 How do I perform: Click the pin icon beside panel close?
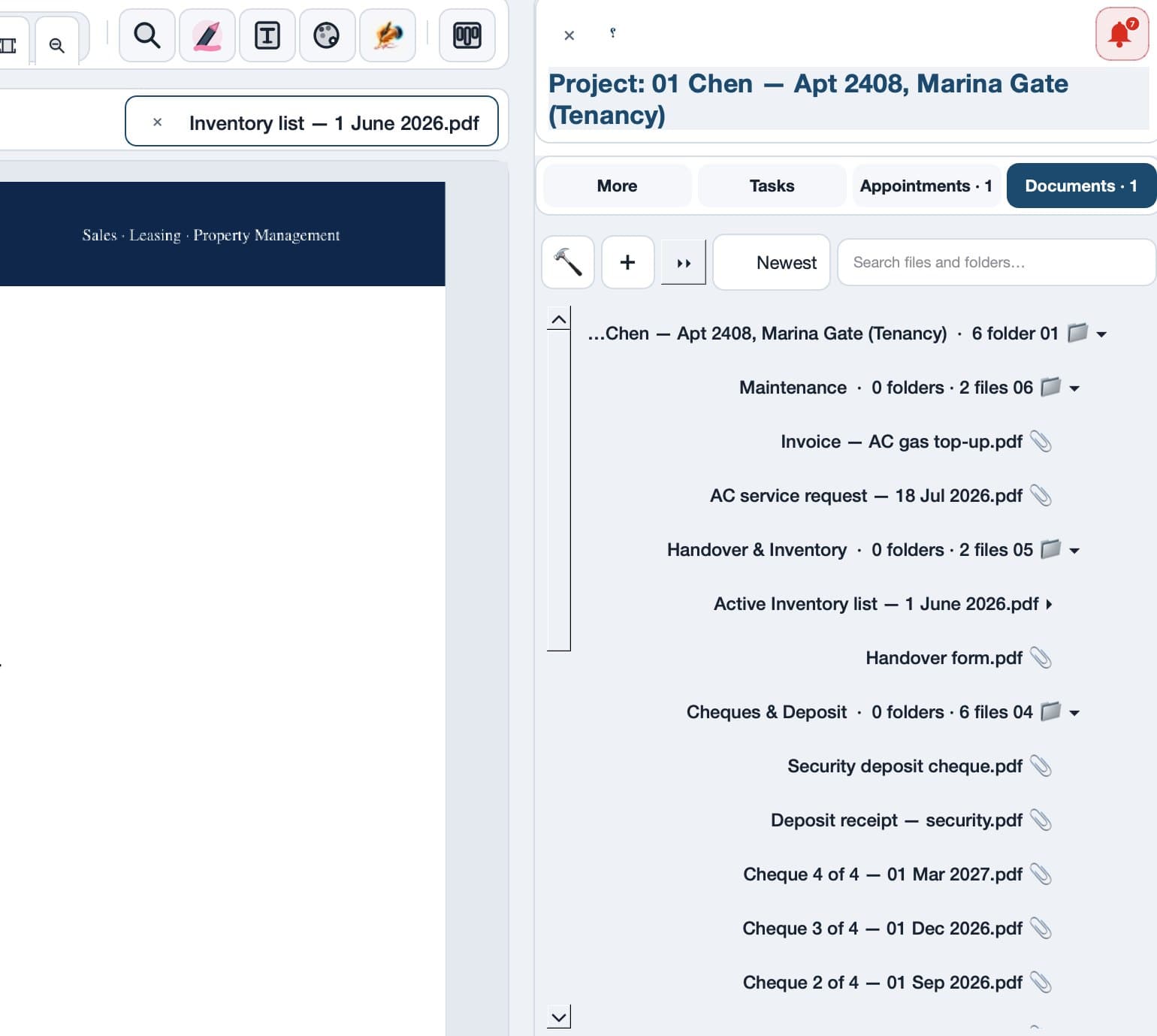(613, 33)
